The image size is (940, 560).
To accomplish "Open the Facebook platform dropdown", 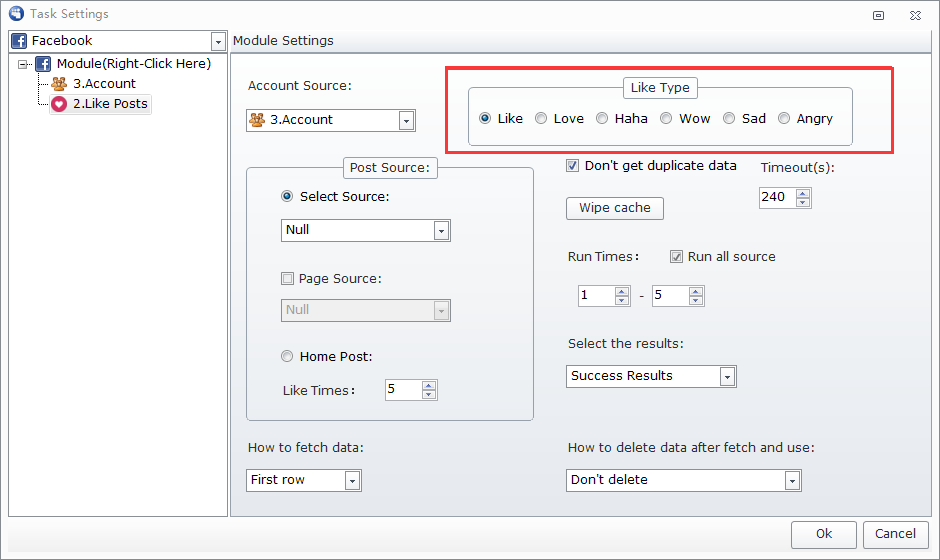I will (x=218, y=41).
